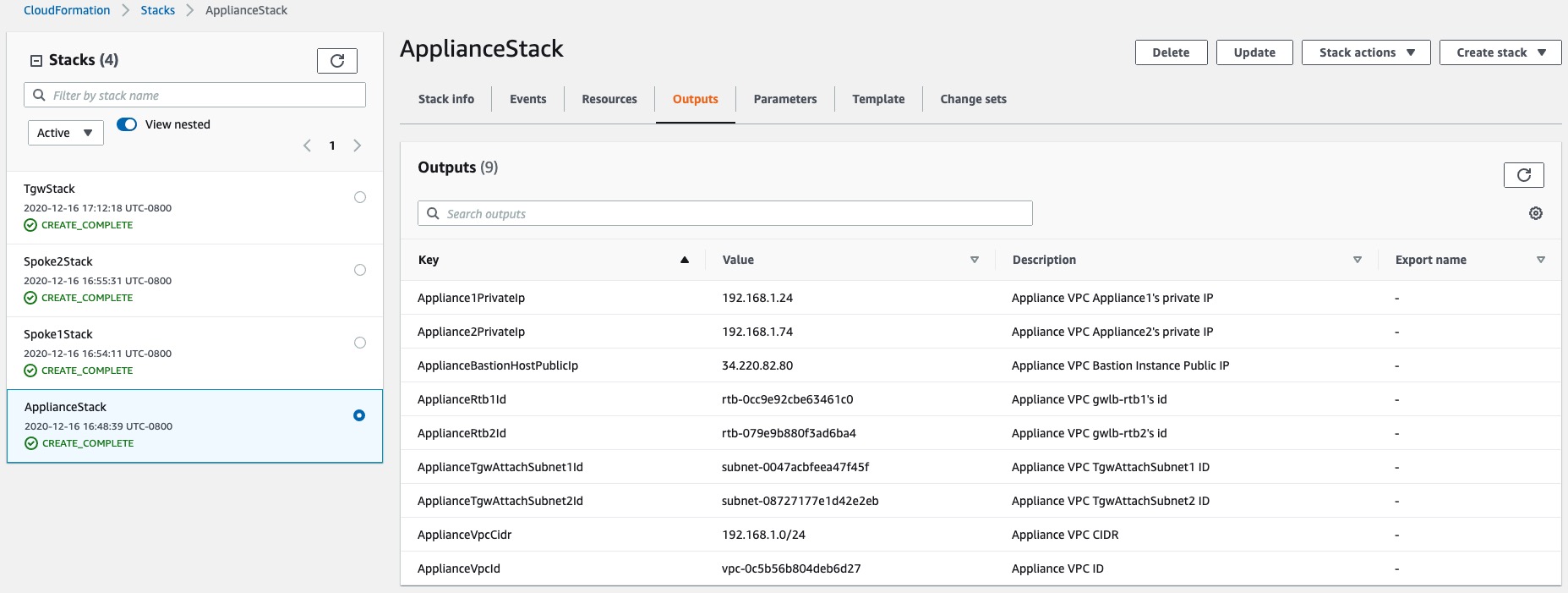Open Outputs table settings gear
This screenshot has height=593, width=1568.
click(x=1536, y=213)
